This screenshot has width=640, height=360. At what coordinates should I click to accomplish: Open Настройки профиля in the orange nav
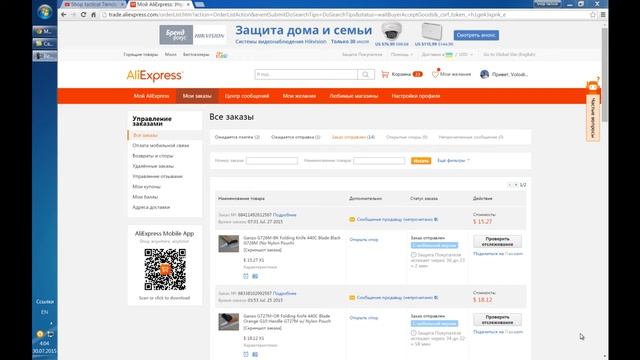click(416, 96)
